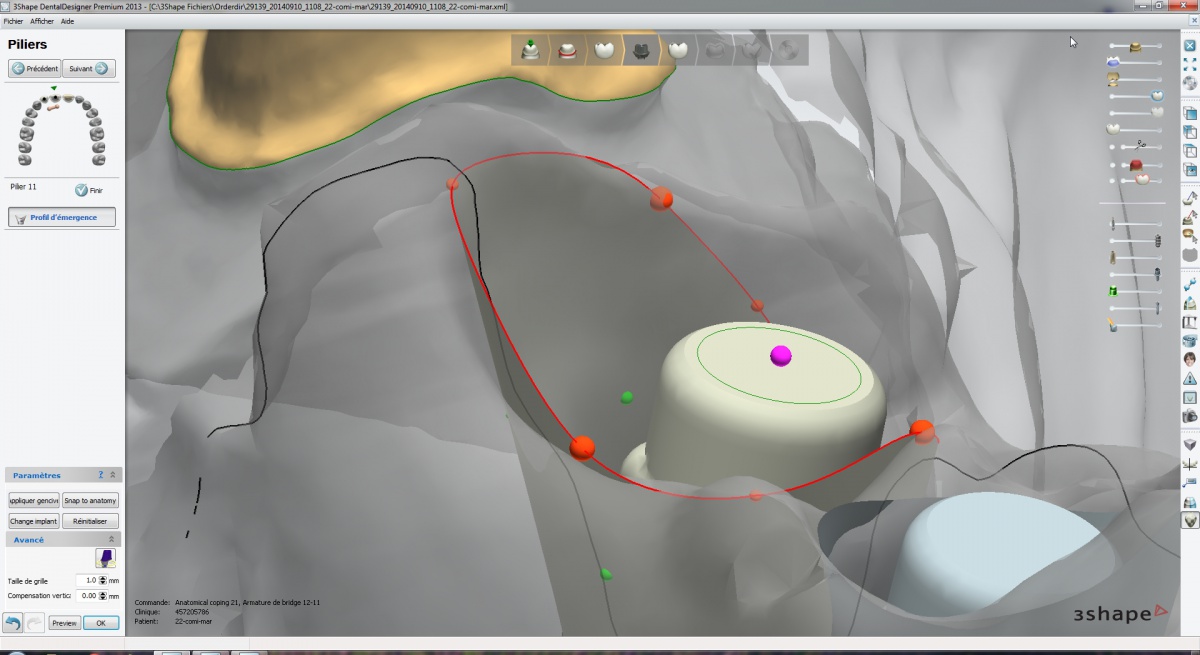Collapse the Avancé section

pyautogui.click(x=113, y=540)
